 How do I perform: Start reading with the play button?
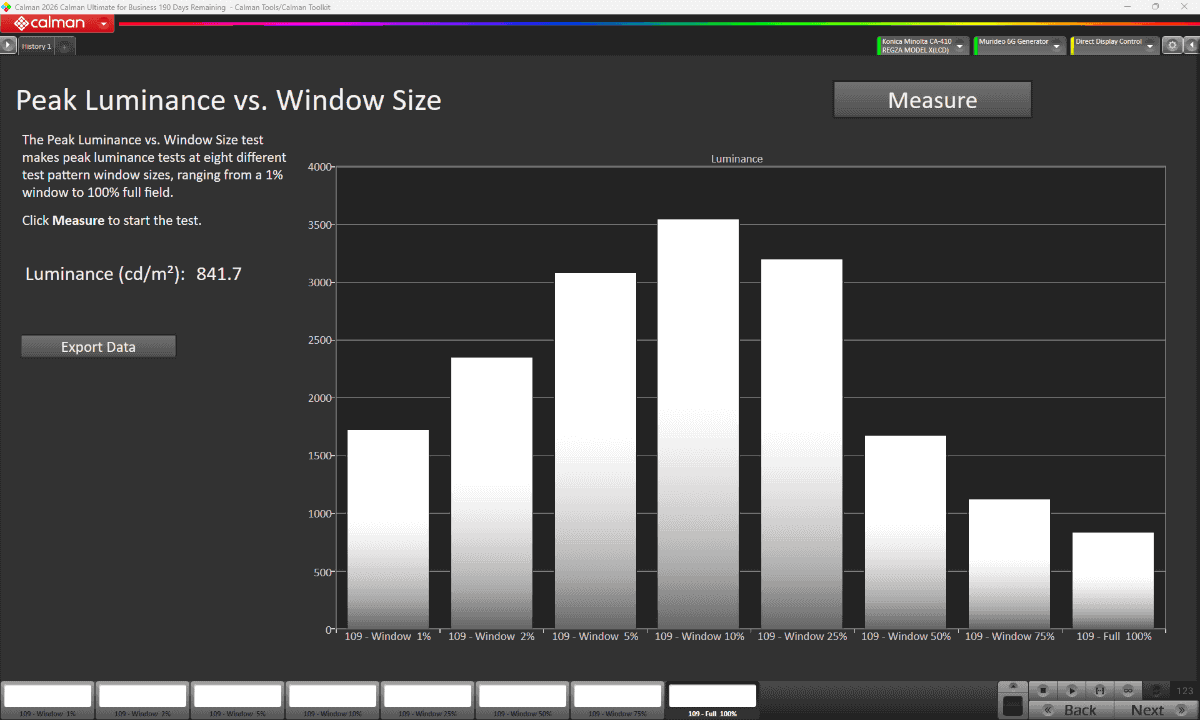[1071, 690]
